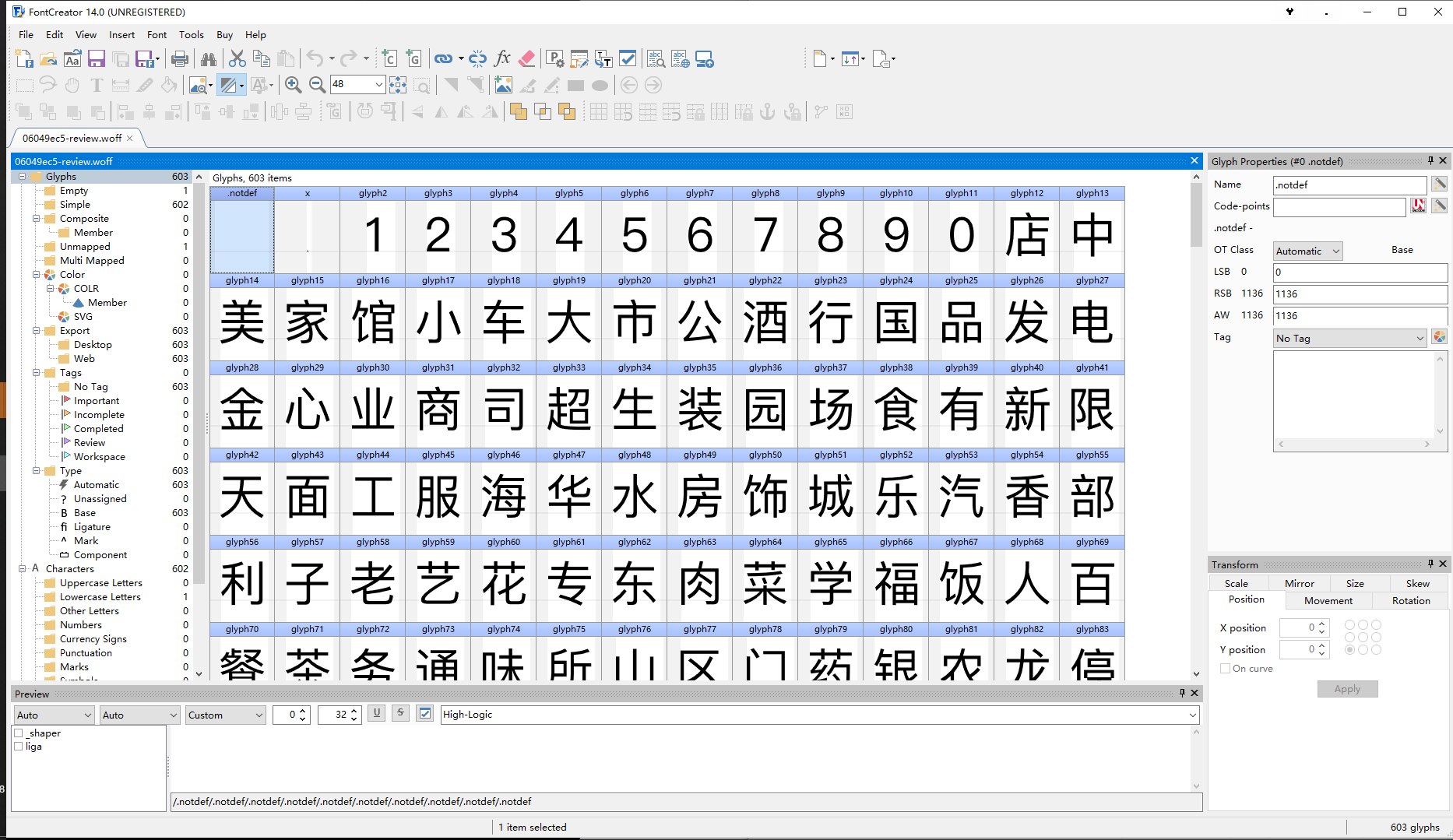The height and width of the screenshot is (840, 1453).
Task: Click the sort glyphs arrows icon
Action: tap(850, 59)
